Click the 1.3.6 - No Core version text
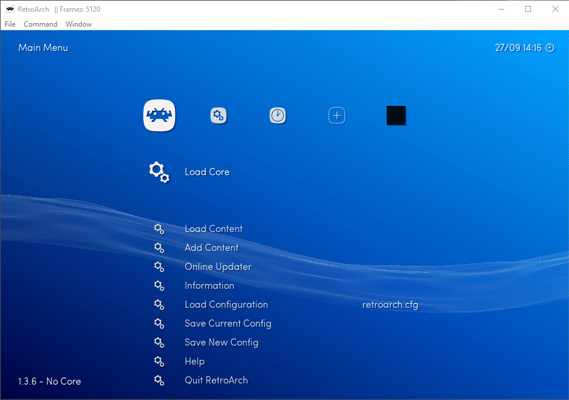This screenshot has width=569, height=400. (x=49, y=381)
